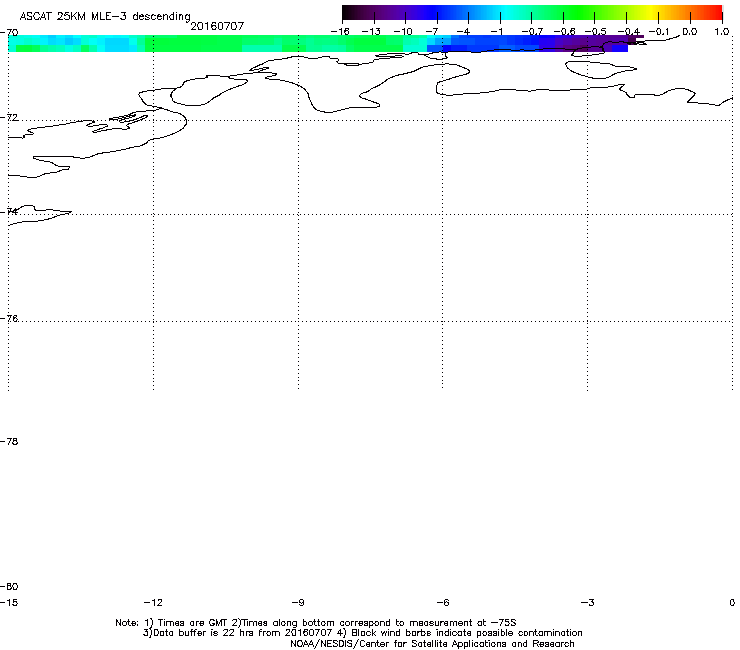740x650 pixels.
Task: Click the -3 longitude axis label
Action: point(588,602)
